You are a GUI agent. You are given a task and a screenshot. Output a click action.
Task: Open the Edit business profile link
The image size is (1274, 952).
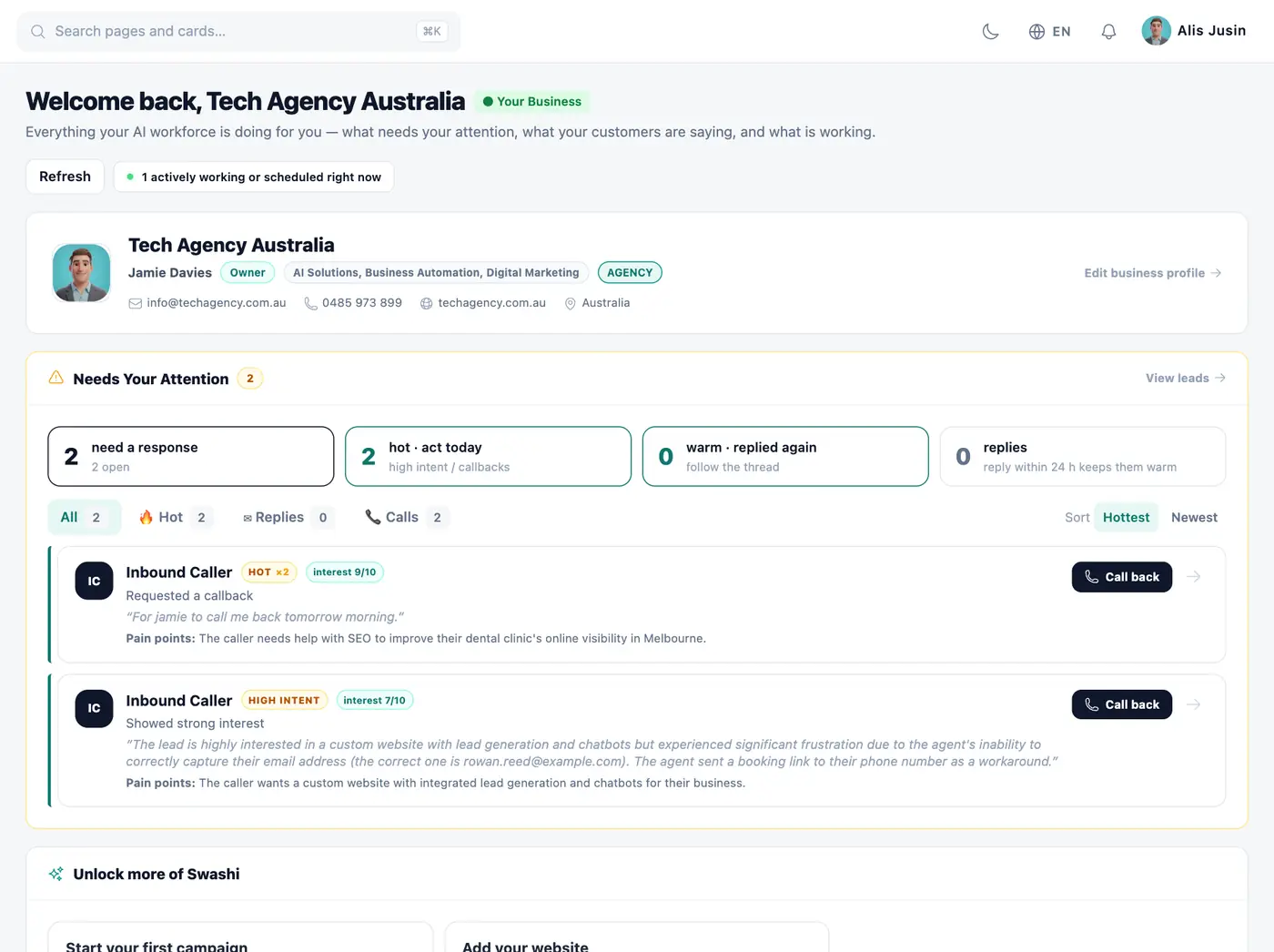point(1152,273)
